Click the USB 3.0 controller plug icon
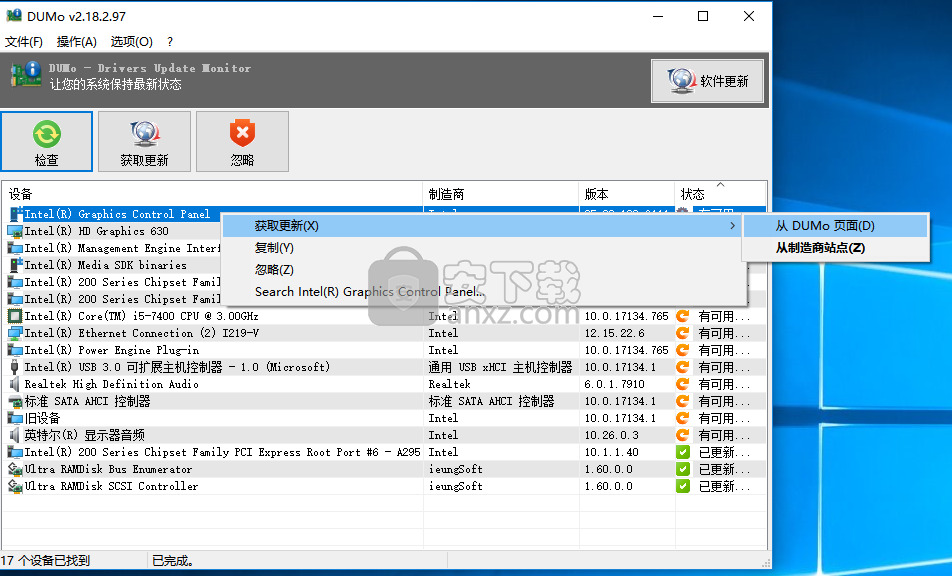 (x=15, y=367)
